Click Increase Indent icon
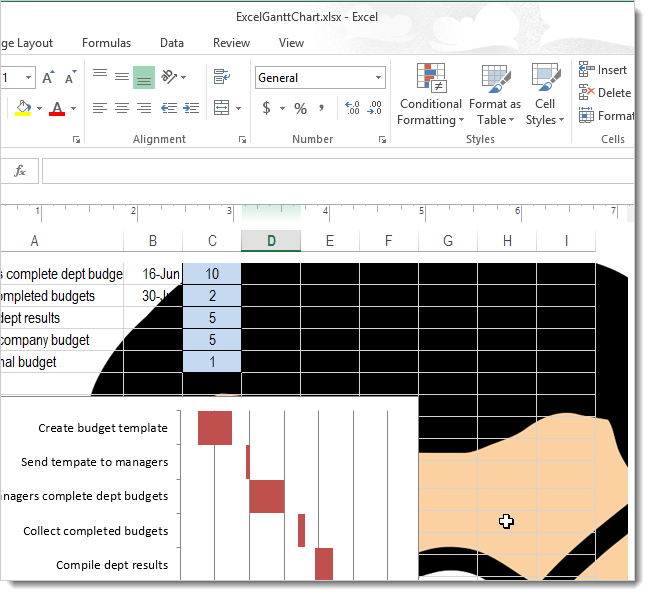Viewport: 650px width, 596px height. pos(191,109)
